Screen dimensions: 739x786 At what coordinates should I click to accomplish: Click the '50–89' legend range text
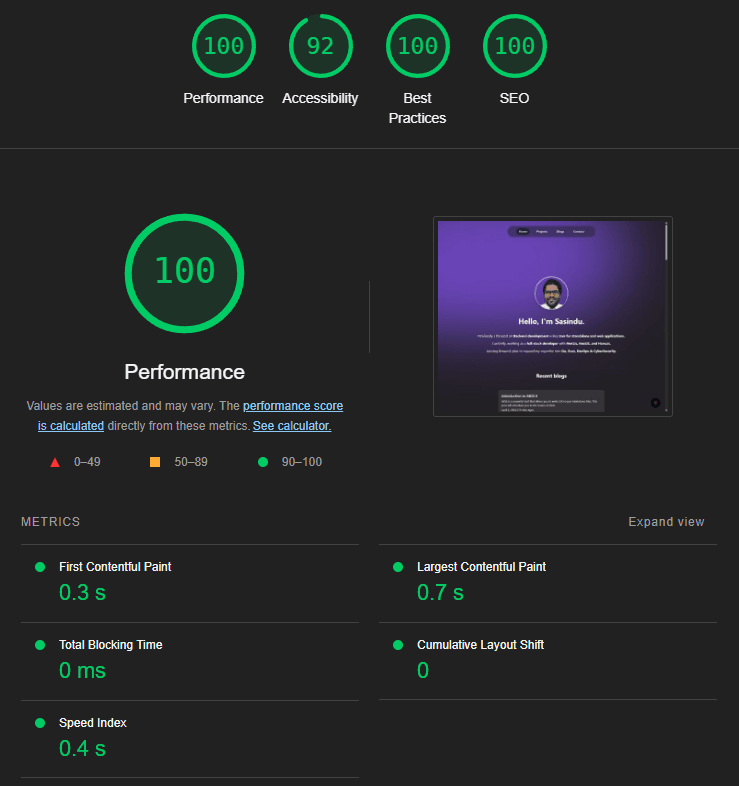(191, 462)
